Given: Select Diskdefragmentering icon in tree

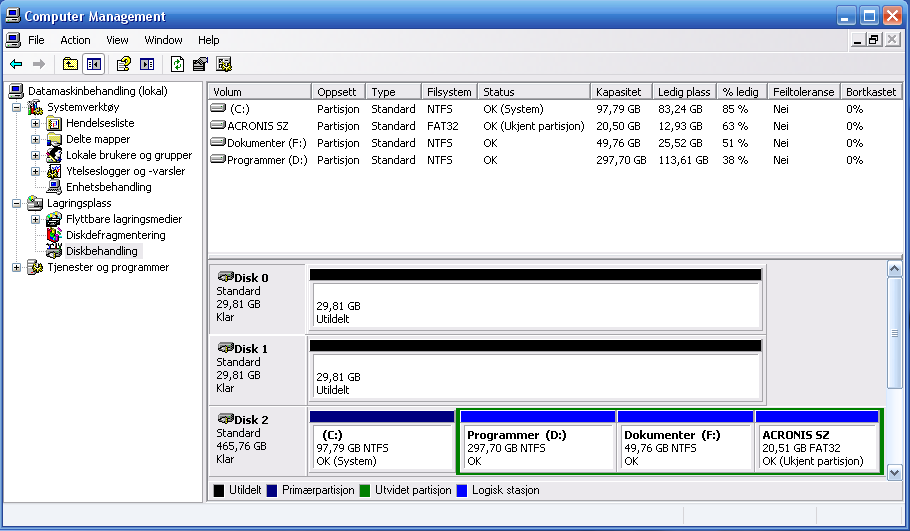Looking at the screenshot, I should [x=54, y=235].
